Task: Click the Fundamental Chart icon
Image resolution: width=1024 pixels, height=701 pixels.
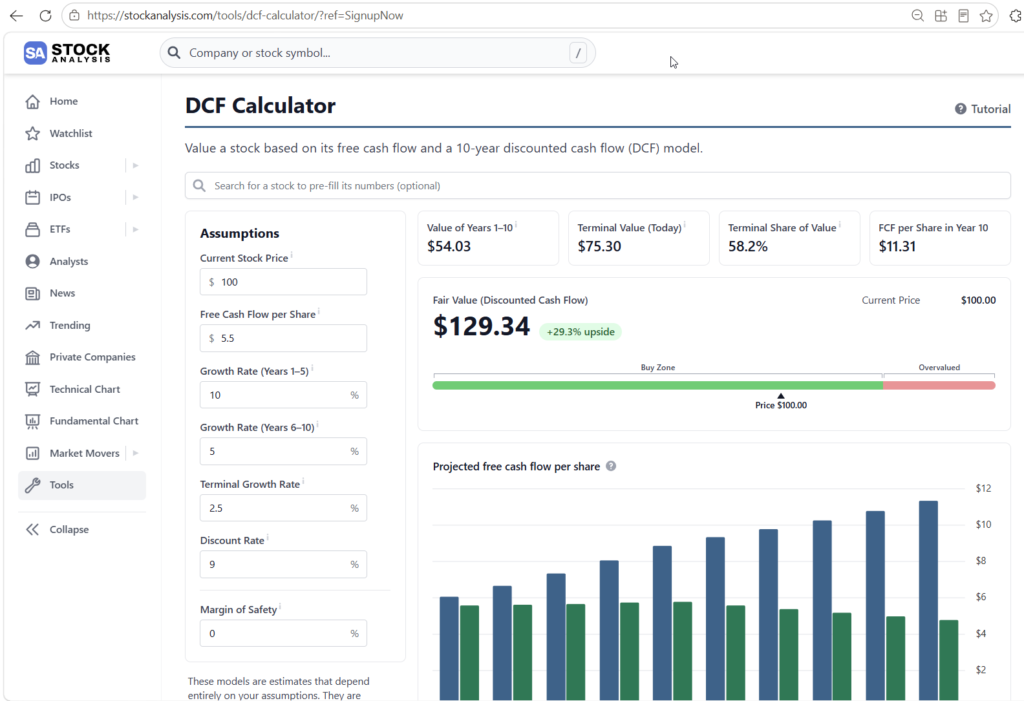Action: click(x=33, y=421)
